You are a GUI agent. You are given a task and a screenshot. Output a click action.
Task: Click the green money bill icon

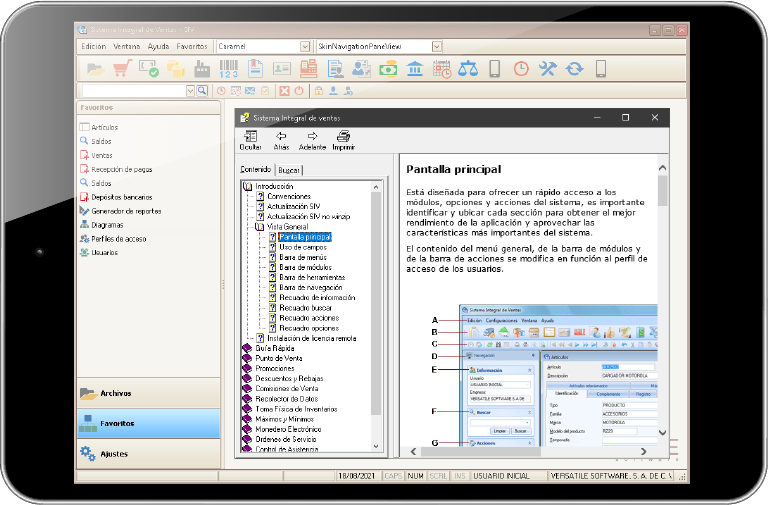(x=388, y=69)
